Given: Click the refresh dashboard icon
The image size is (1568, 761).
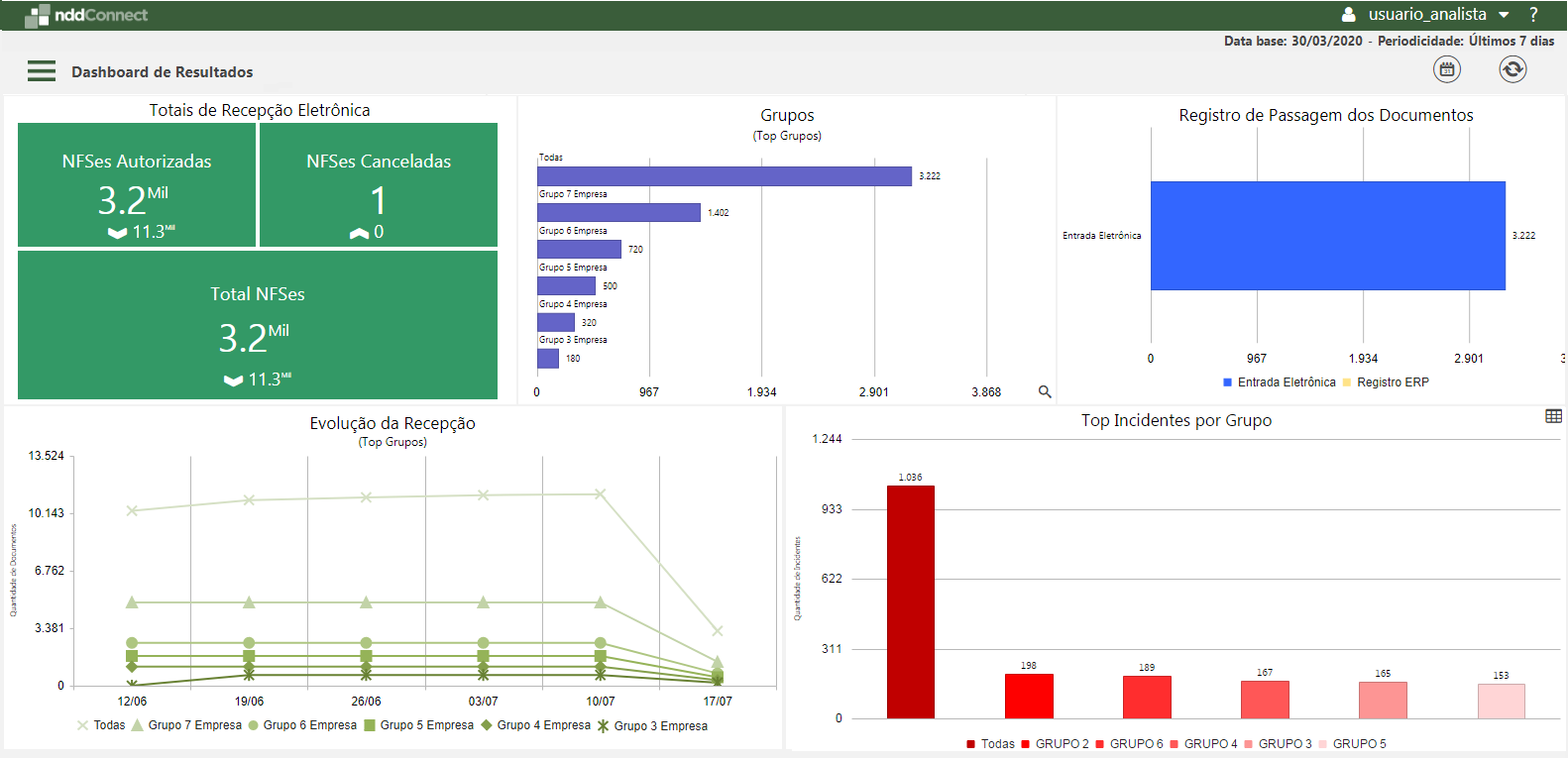Looking at the screenshot, I should (x=1512, y=69).
